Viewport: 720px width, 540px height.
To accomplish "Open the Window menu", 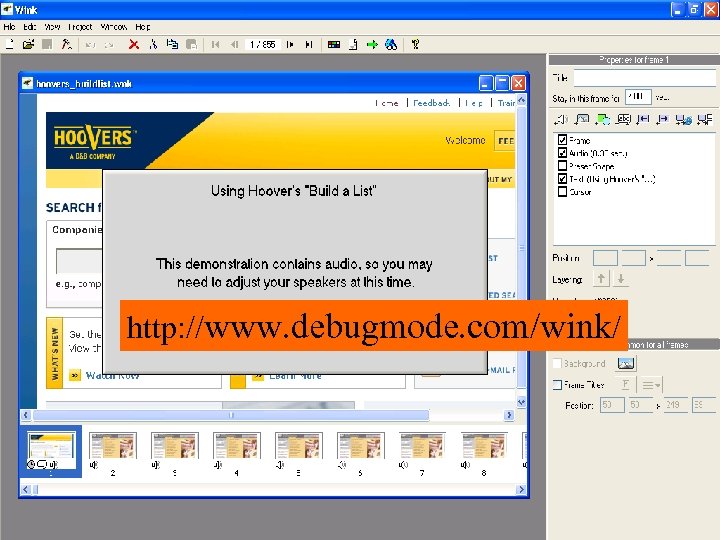I will coord(113,27).
